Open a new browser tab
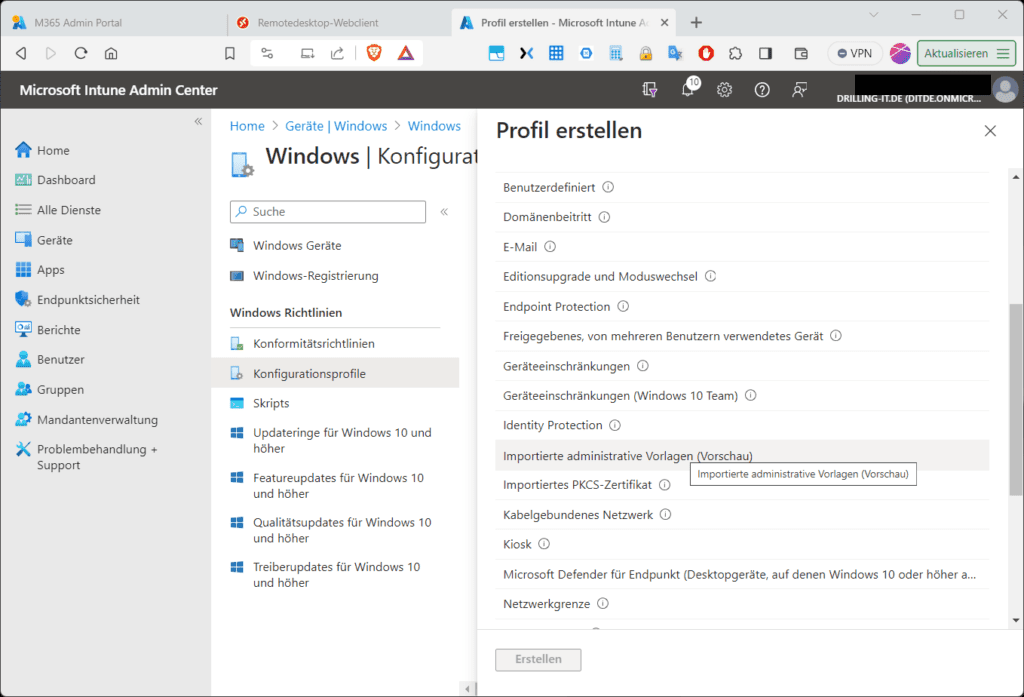The height and width of the screenshot is (697, 1024). (x=696, y=23)
